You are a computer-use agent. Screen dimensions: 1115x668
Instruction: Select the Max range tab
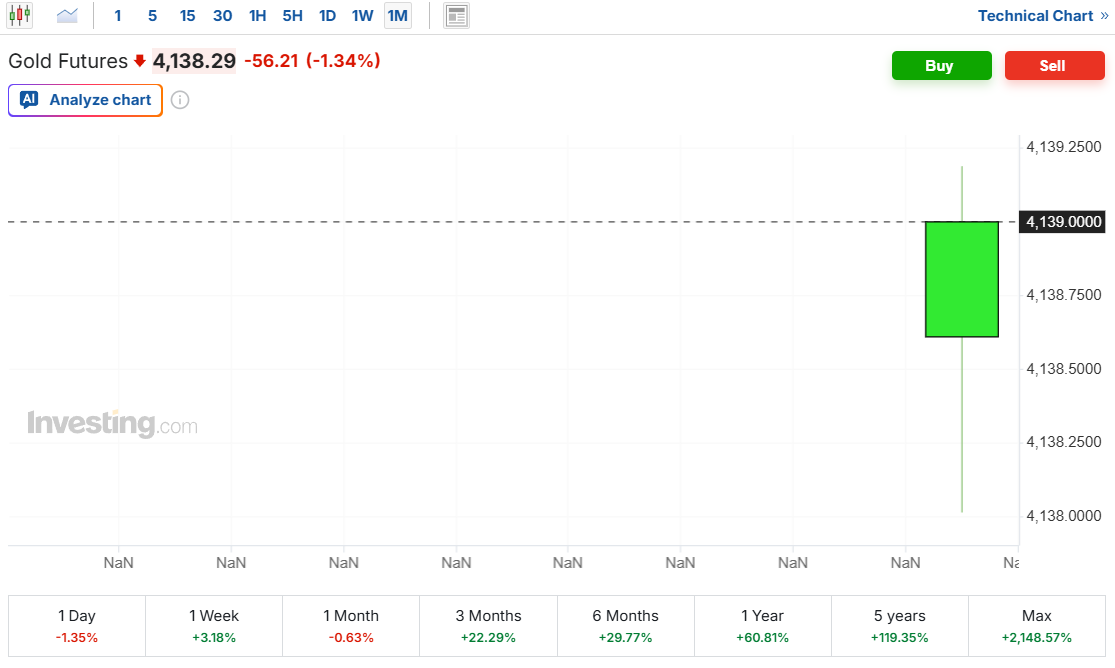(1037, 626)
